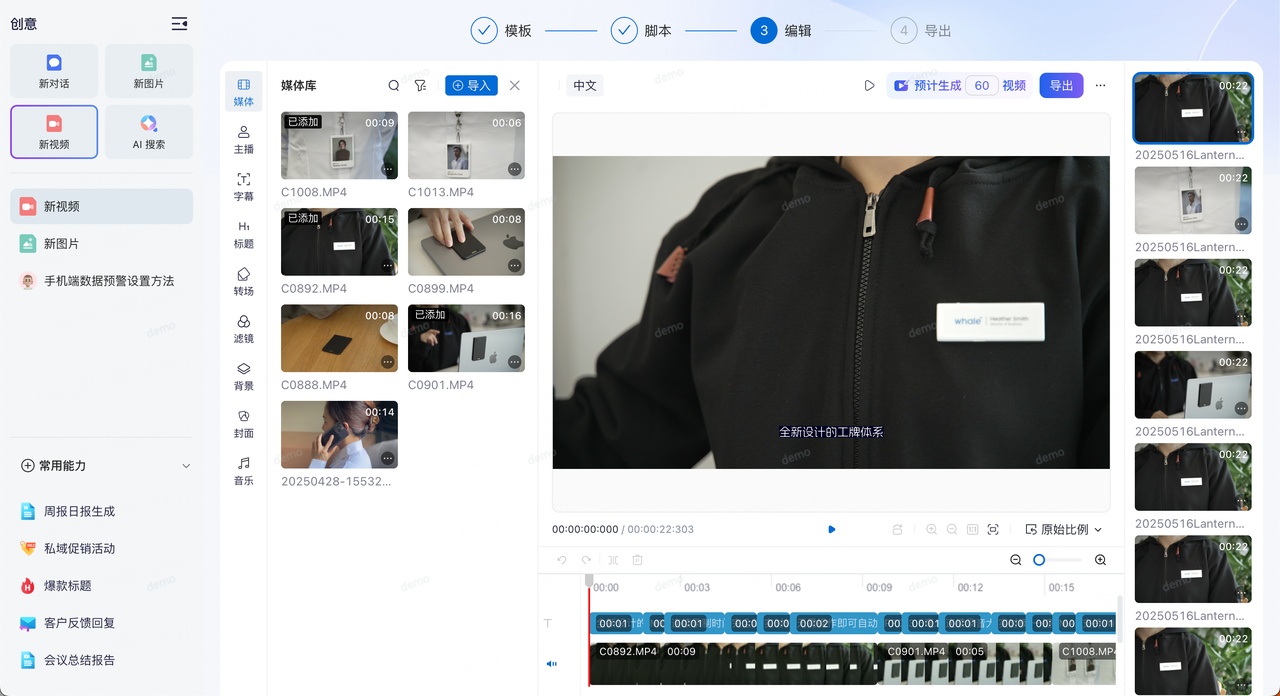The width and height of the screenshot is (1280, 696).
Task: Zoom in the timeline with plus magnifier
Action: point(1100,560)
